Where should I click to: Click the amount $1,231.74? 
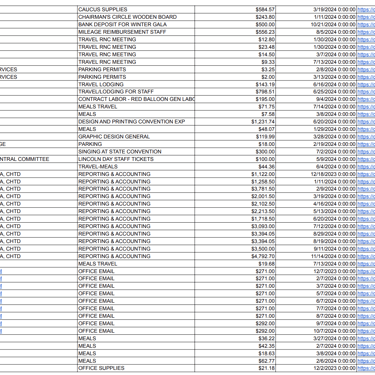(263, 122)
